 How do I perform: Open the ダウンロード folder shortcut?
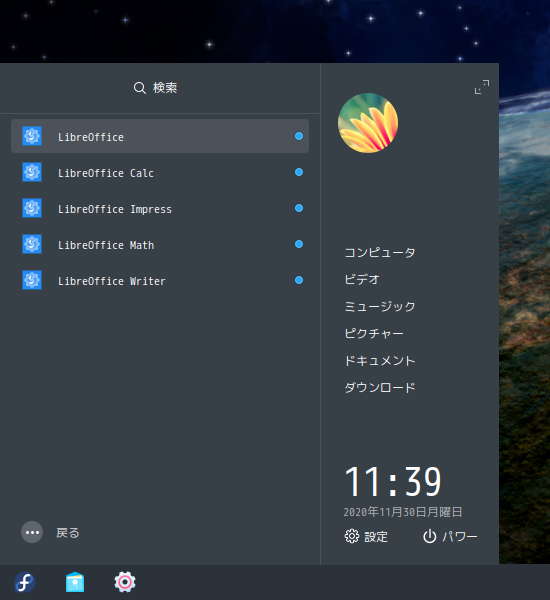point(380,388)
